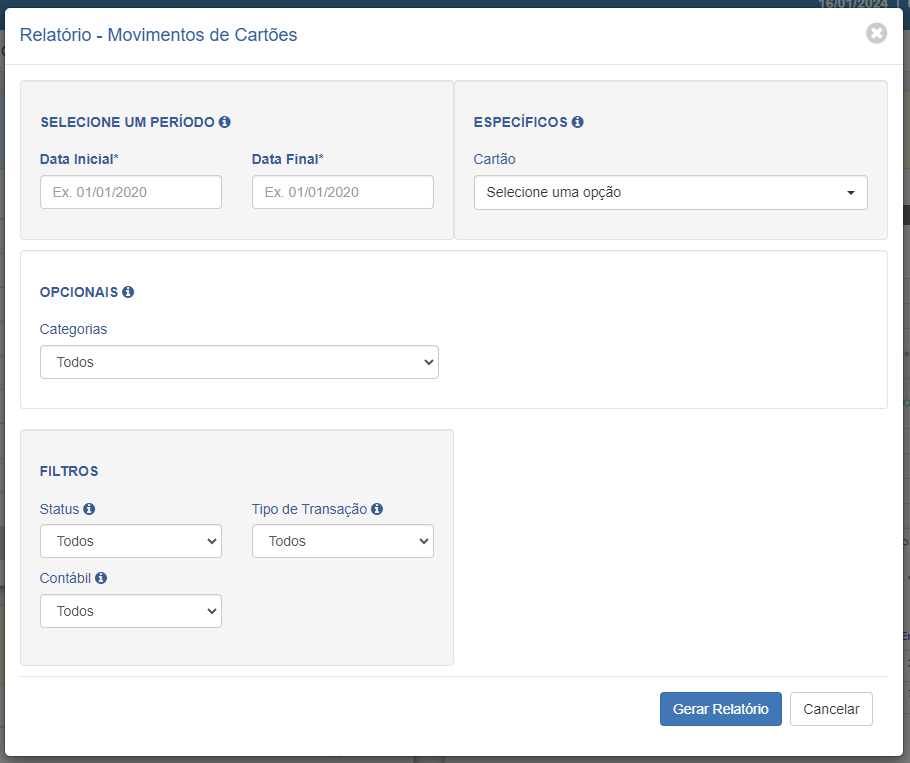
Task: Click the Gerar Relatório button
Action: click(x=720, y=709)
